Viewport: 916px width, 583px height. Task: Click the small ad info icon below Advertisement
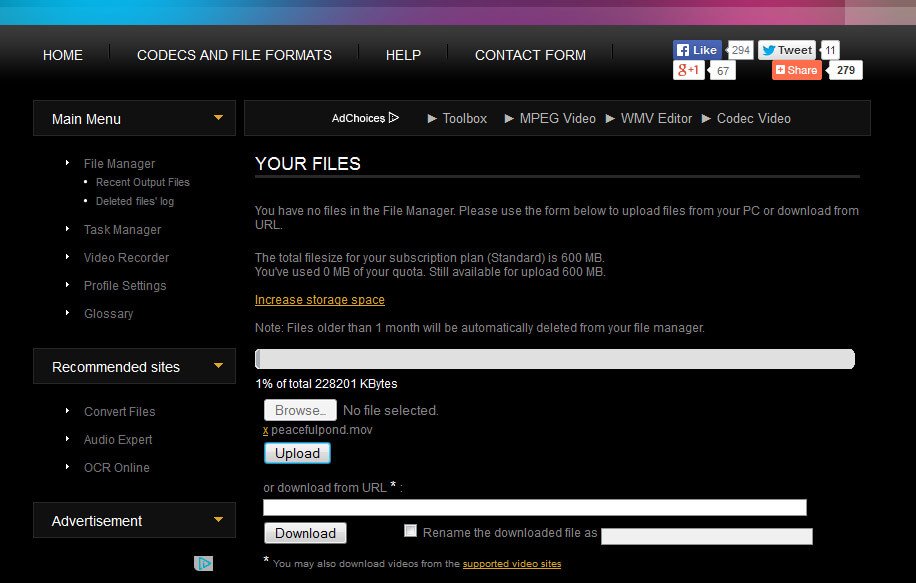click(204, 563)
